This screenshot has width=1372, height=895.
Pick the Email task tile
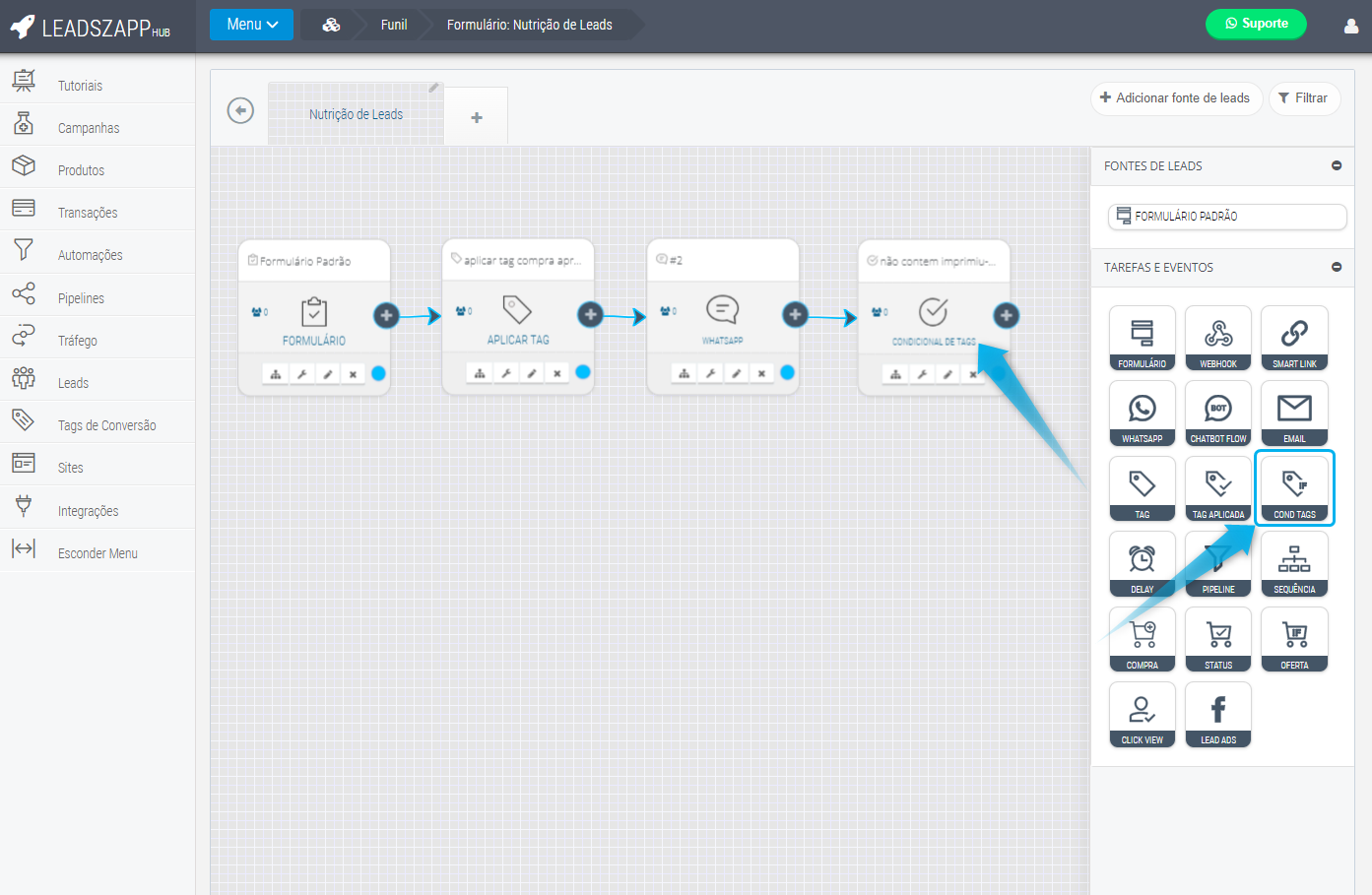[x=1294, y=414]
